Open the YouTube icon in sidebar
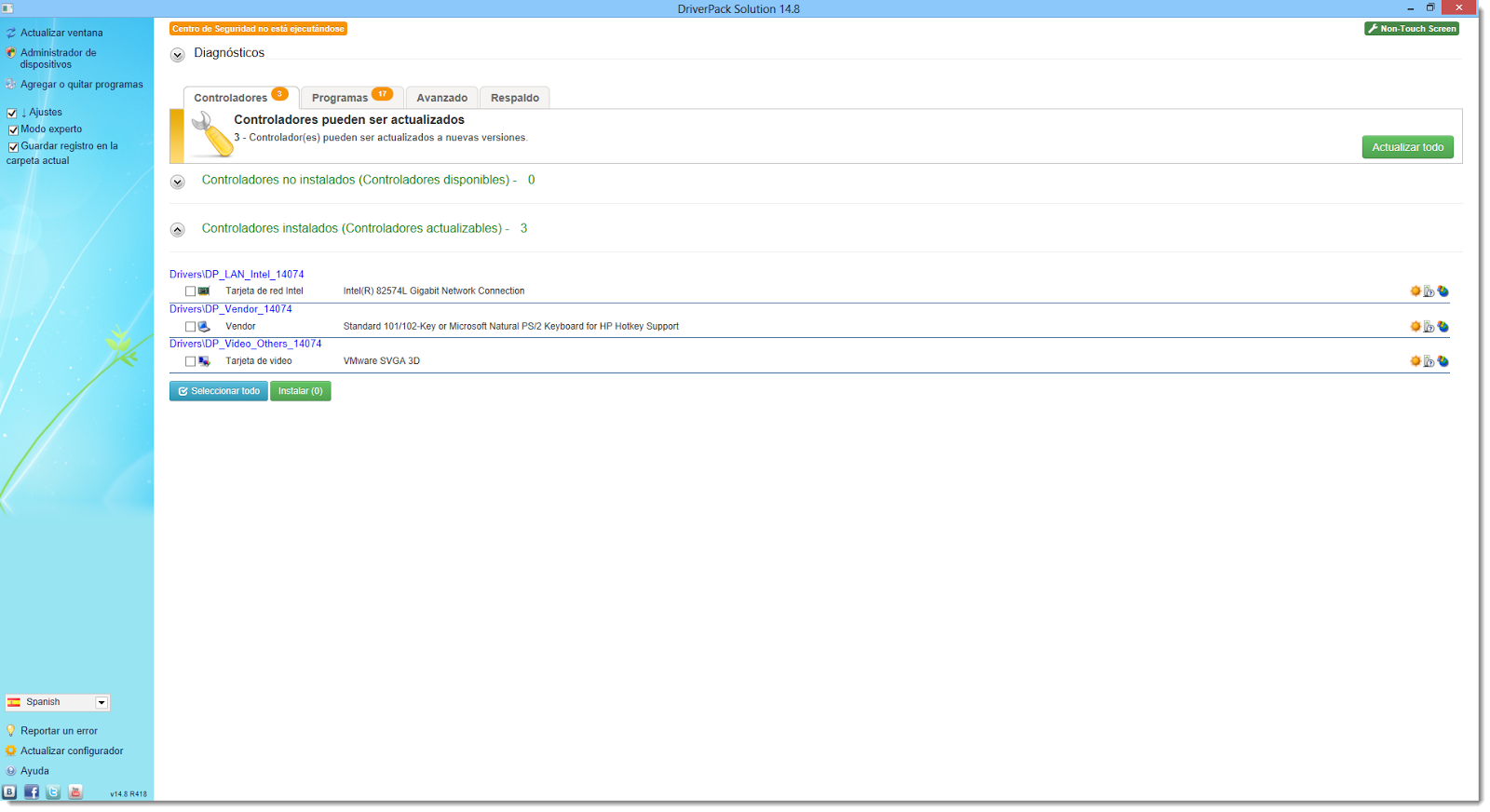 pos(75,792)
